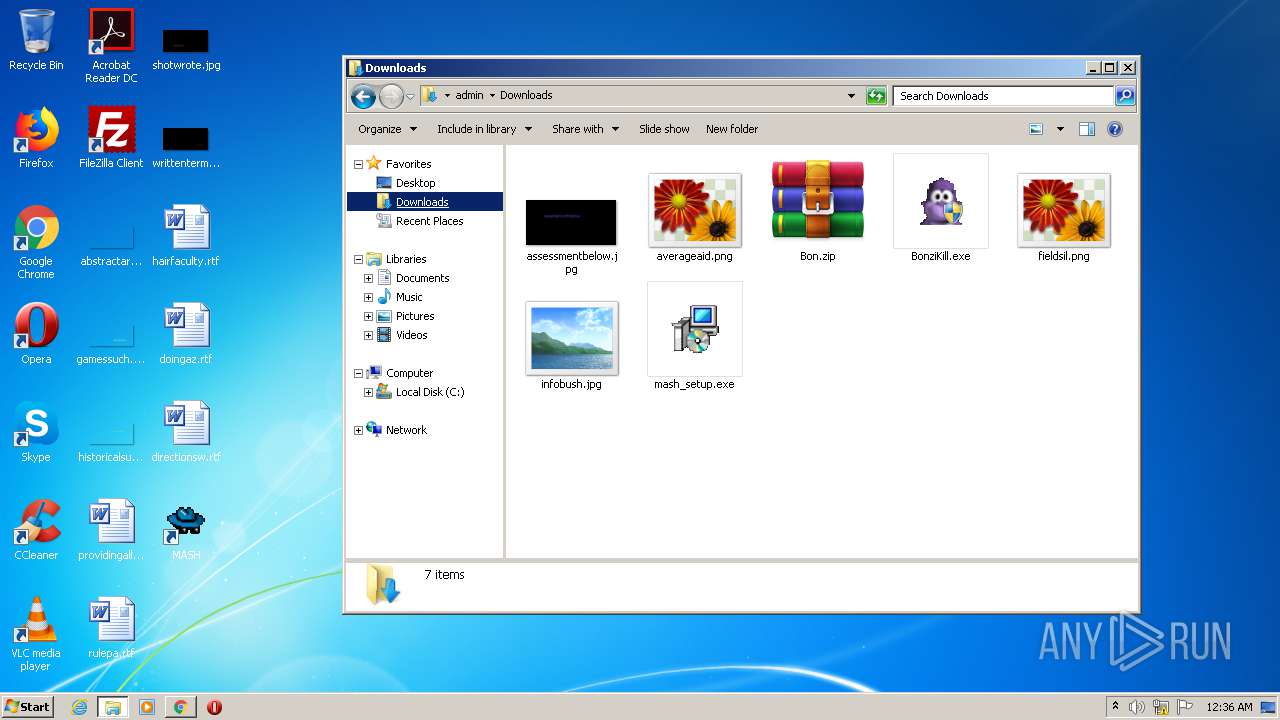The width and height of the screenshot is (1280, 720).
Task: Open recent pages dropdown arrow
Action: (x=410, y=97)
